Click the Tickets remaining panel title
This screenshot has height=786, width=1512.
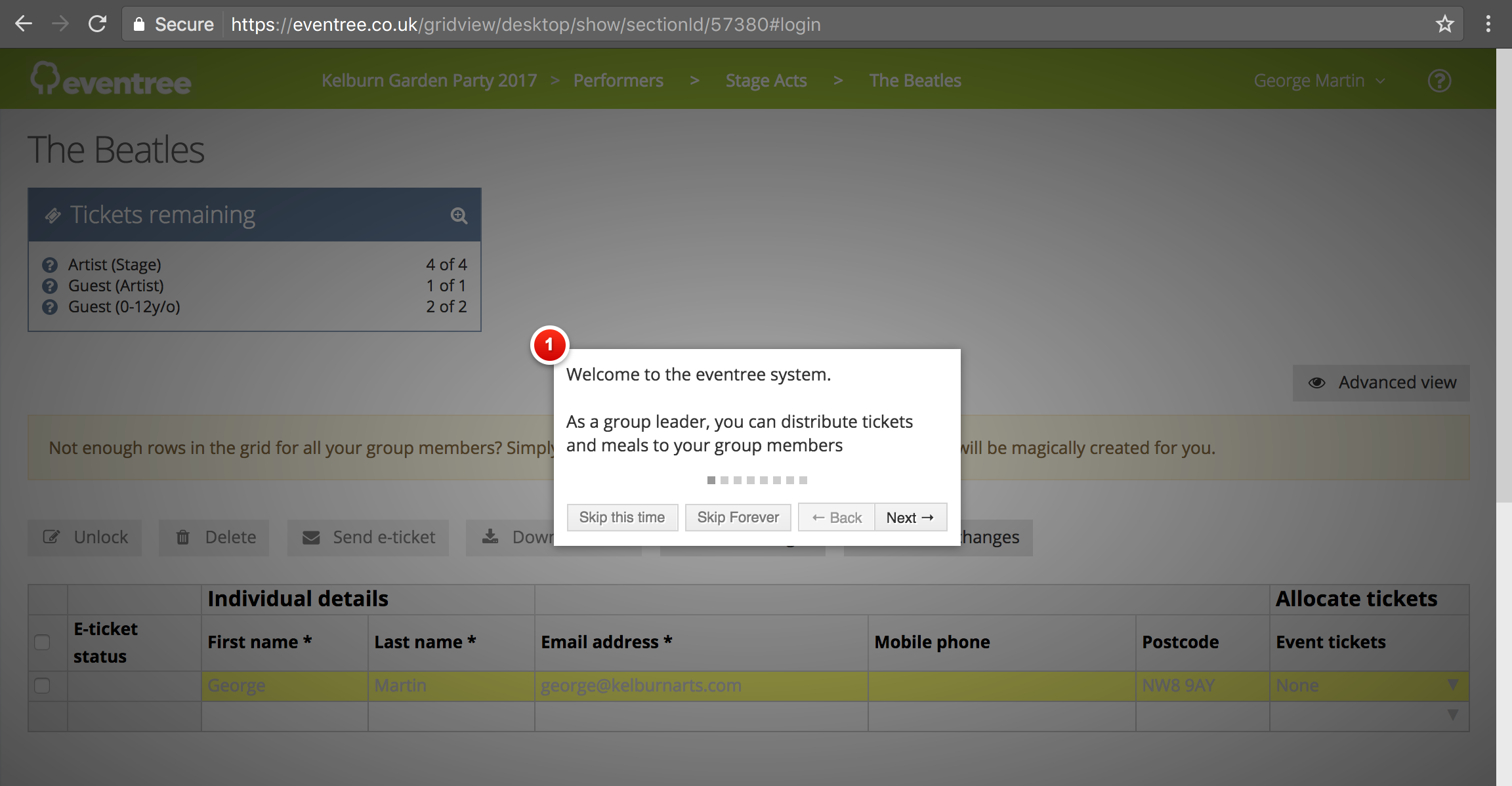(x=163, y=215)
